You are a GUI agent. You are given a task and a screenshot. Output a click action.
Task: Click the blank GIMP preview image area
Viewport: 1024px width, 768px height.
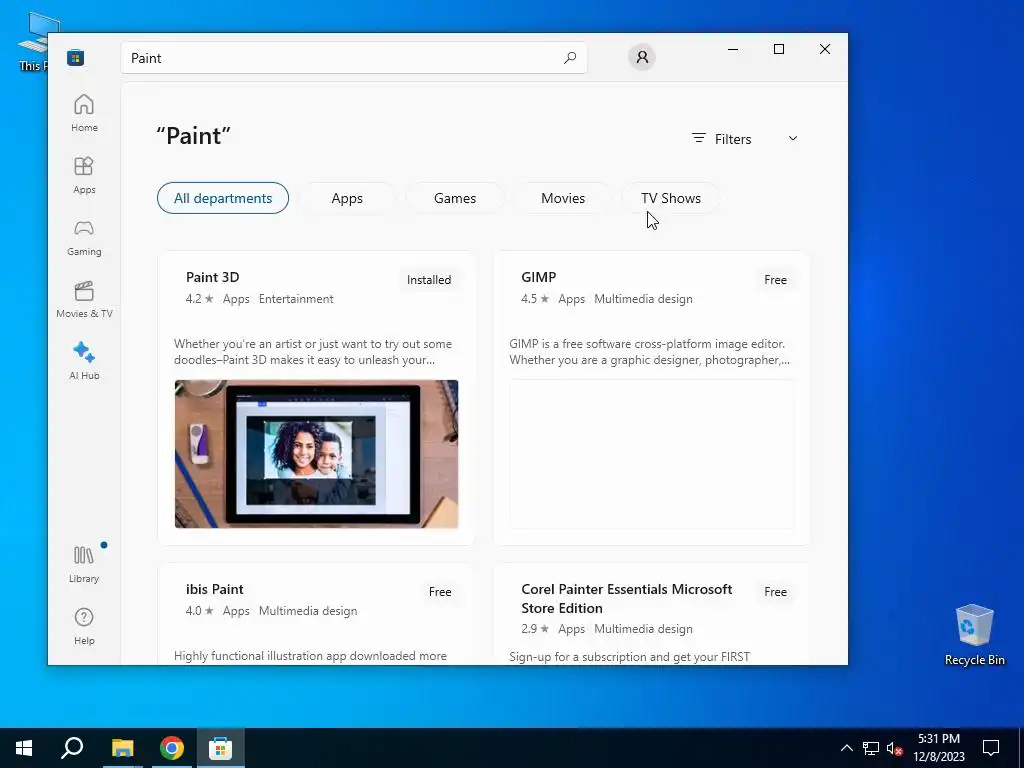coord(652,454)
